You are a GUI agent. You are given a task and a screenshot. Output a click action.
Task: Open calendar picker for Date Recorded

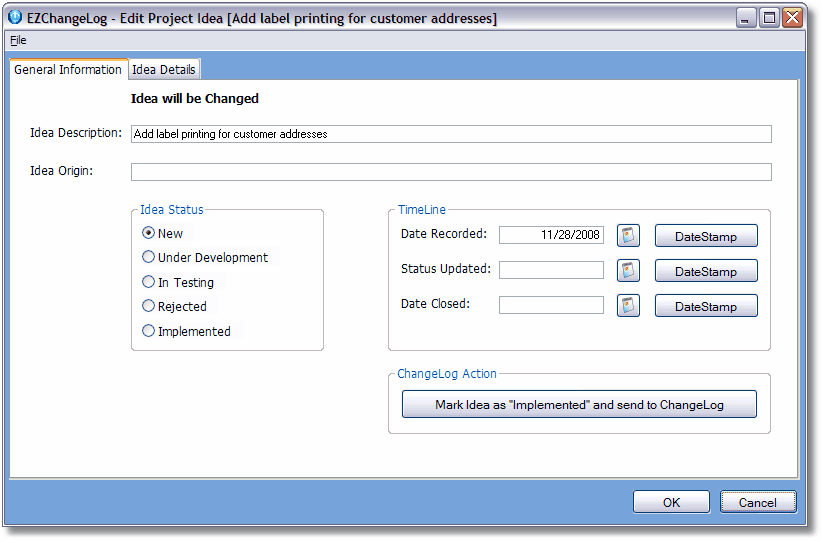628,236
